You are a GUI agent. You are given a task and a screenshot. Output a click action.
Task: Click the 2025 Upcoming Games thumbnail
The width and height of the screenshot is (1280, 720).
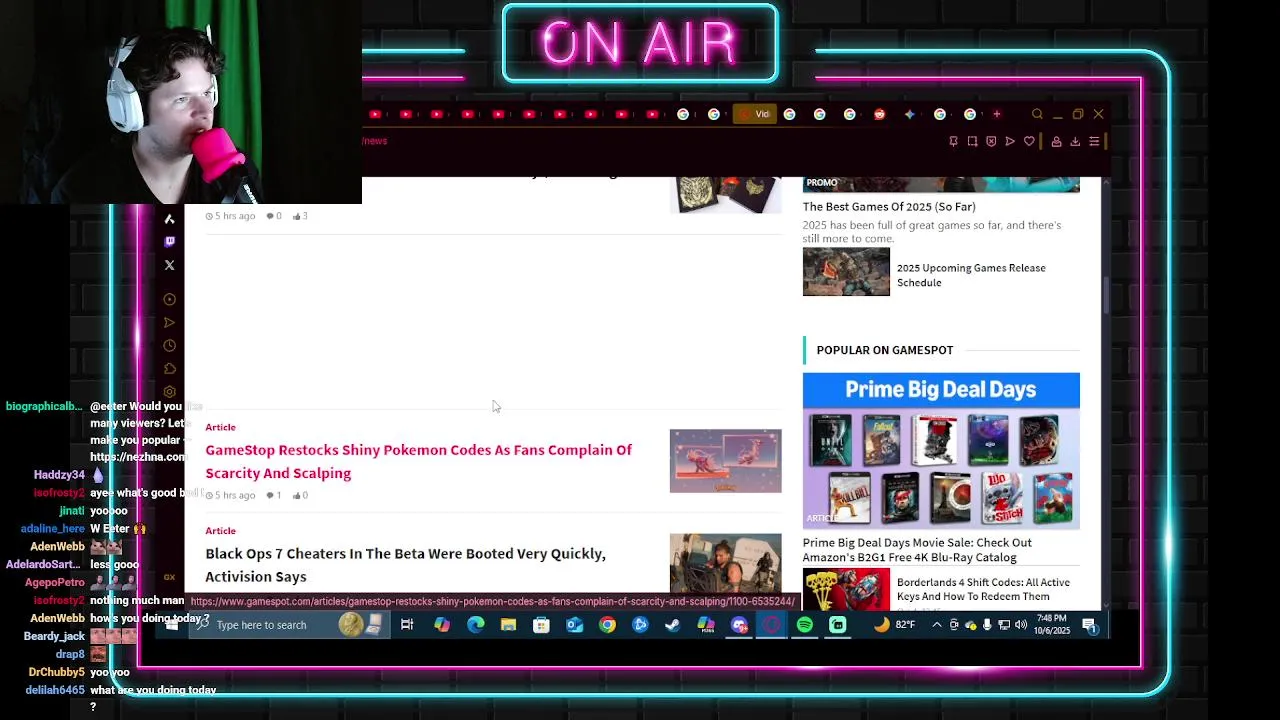coord(846,272)
